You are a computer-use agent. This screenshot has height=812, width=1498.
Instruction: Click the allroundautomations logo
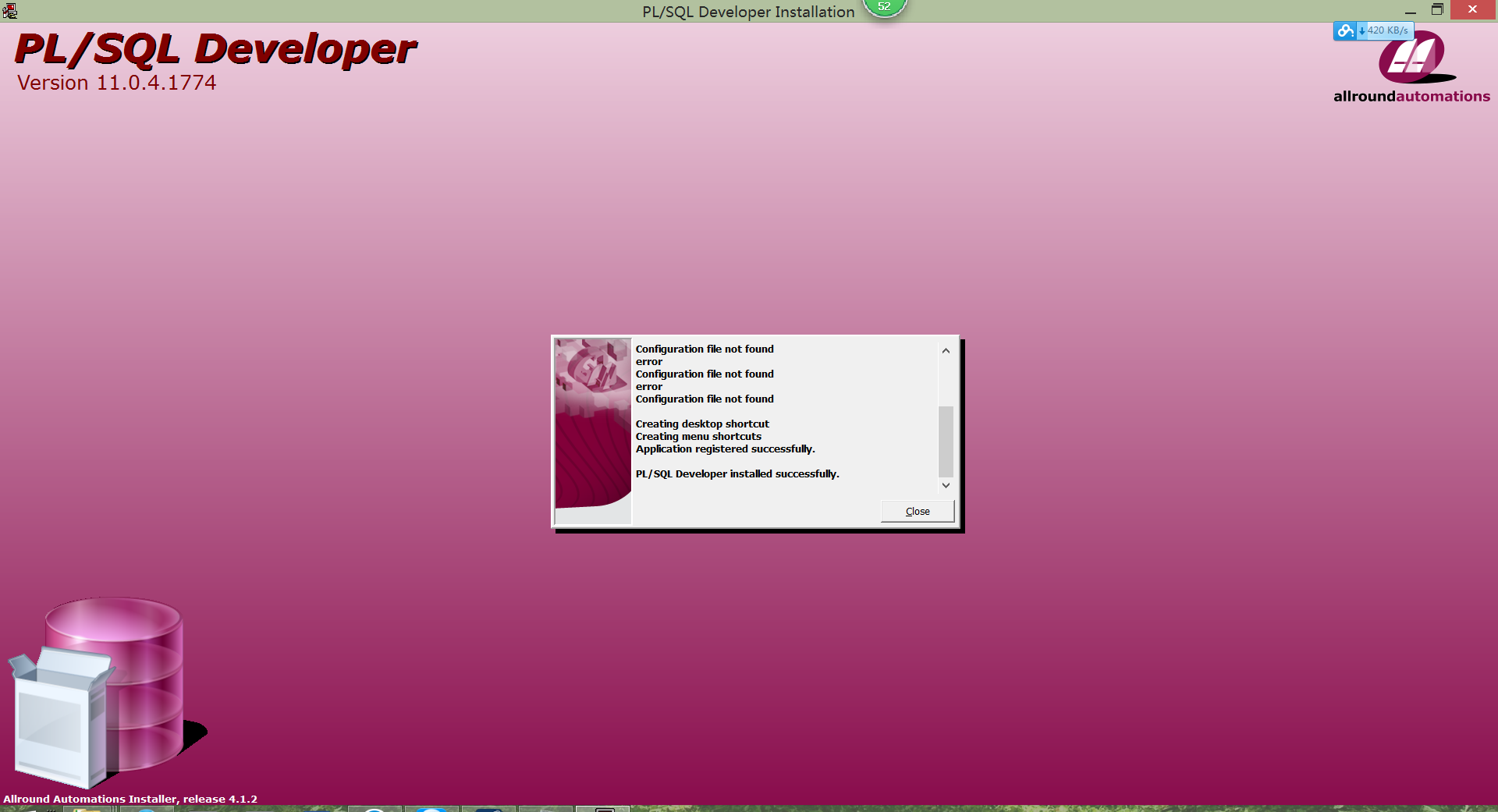pos(1411,68)
